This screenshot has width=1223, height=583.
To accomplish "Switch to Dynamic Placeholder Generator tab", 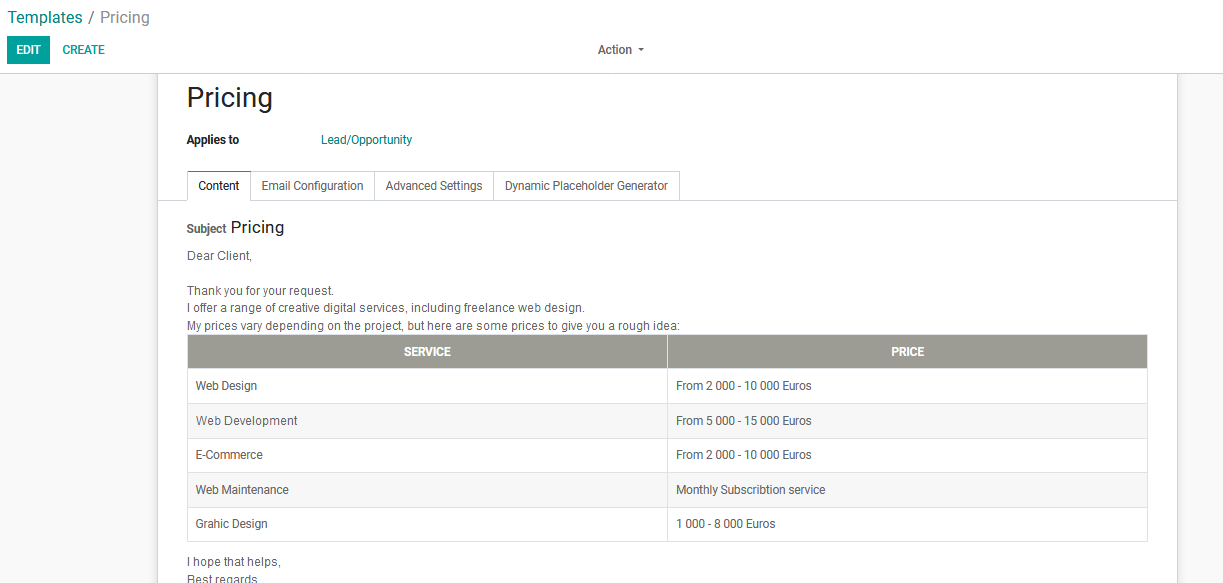I will [x=586, y=186].
